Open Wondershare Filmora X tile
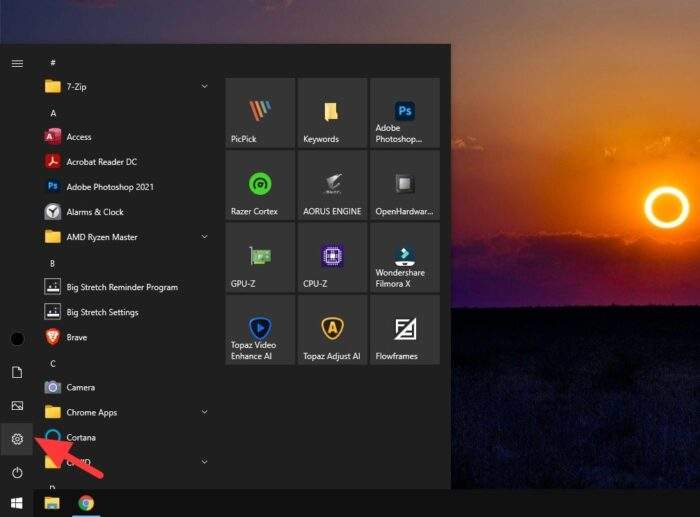 pos(405,258)
